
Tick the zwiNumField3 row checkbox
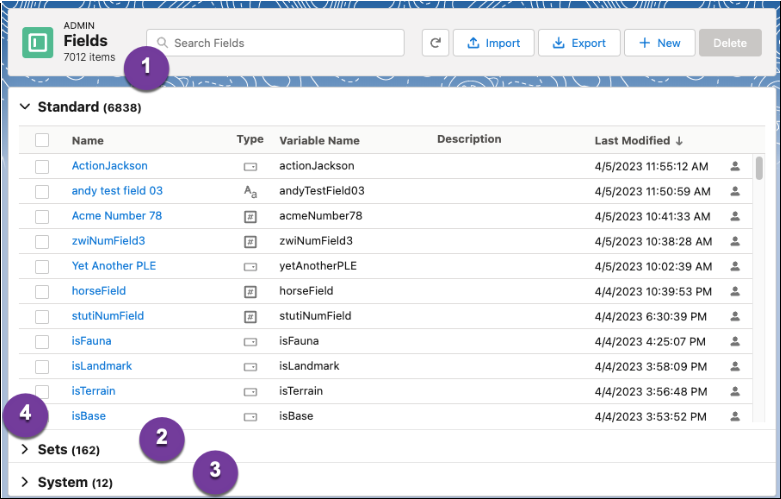click(x=42, y=242)
